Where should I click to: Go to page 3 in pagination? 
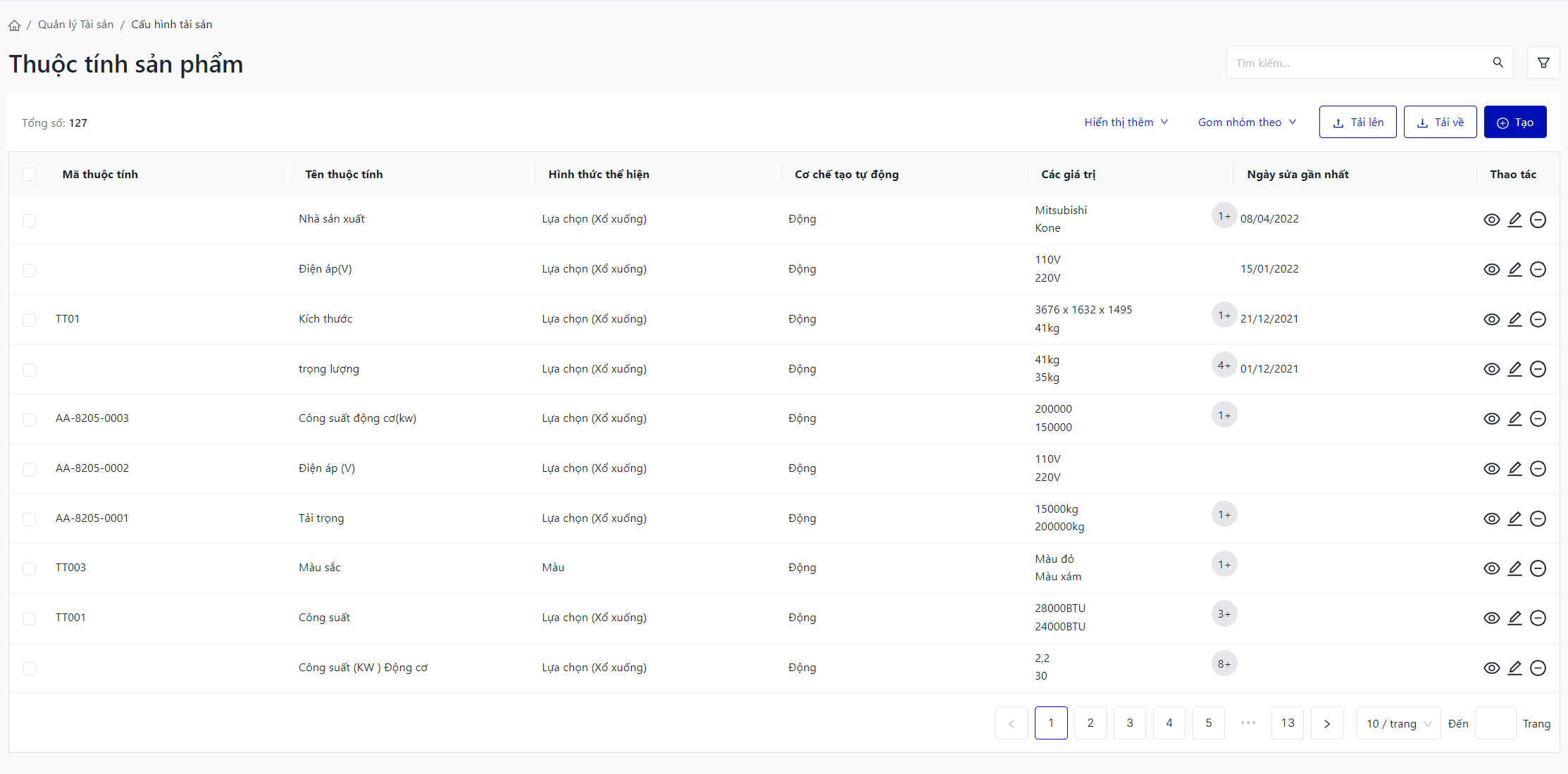[x=1129, y=723]
